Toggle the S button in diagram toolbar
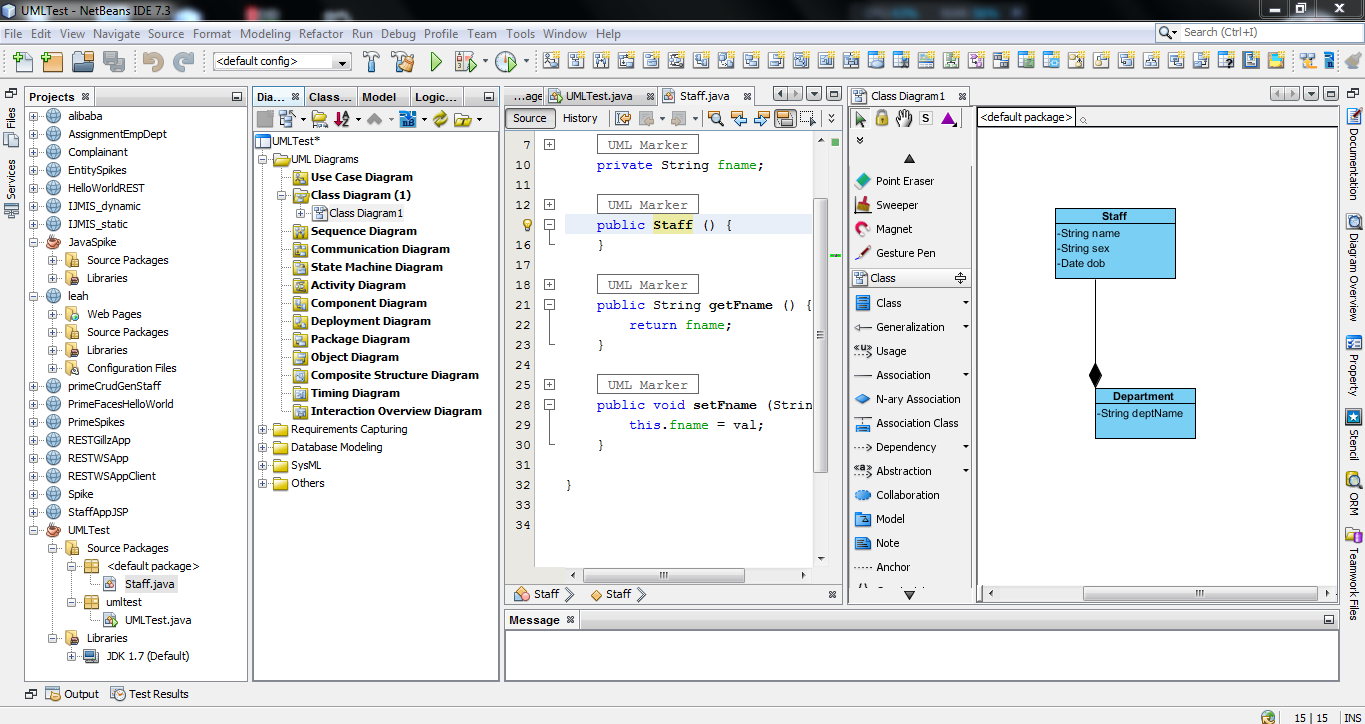 pos(925,118)
